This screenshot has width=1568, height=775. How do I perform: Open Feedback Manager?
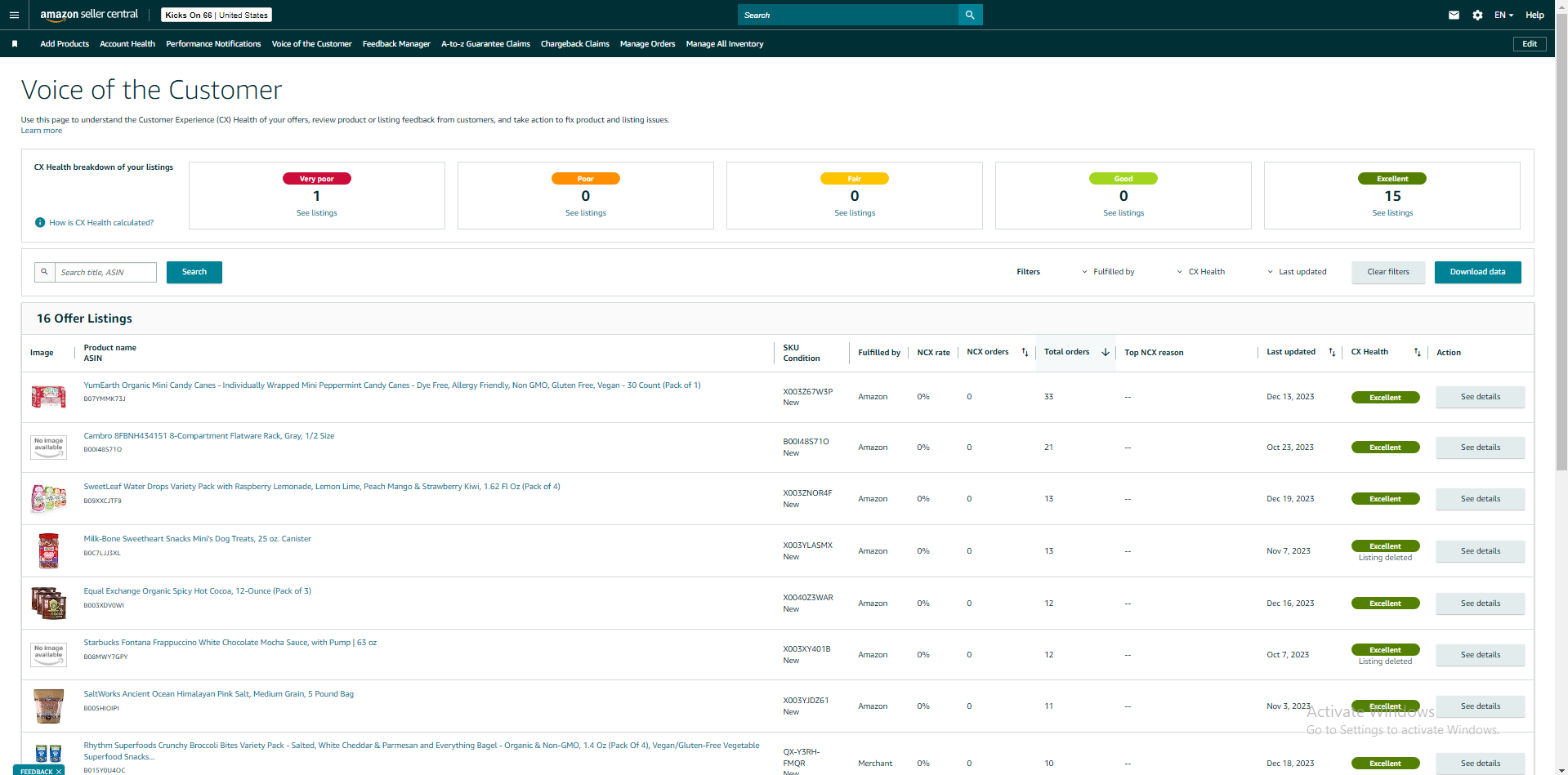[396, 44]
